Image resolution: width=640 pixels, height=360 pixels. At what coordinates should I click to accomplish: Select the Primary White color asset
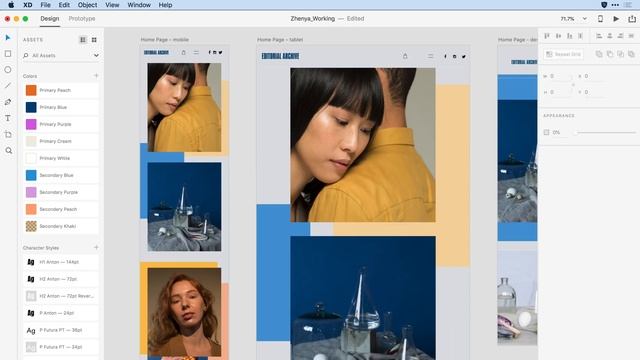coord(61,158)
